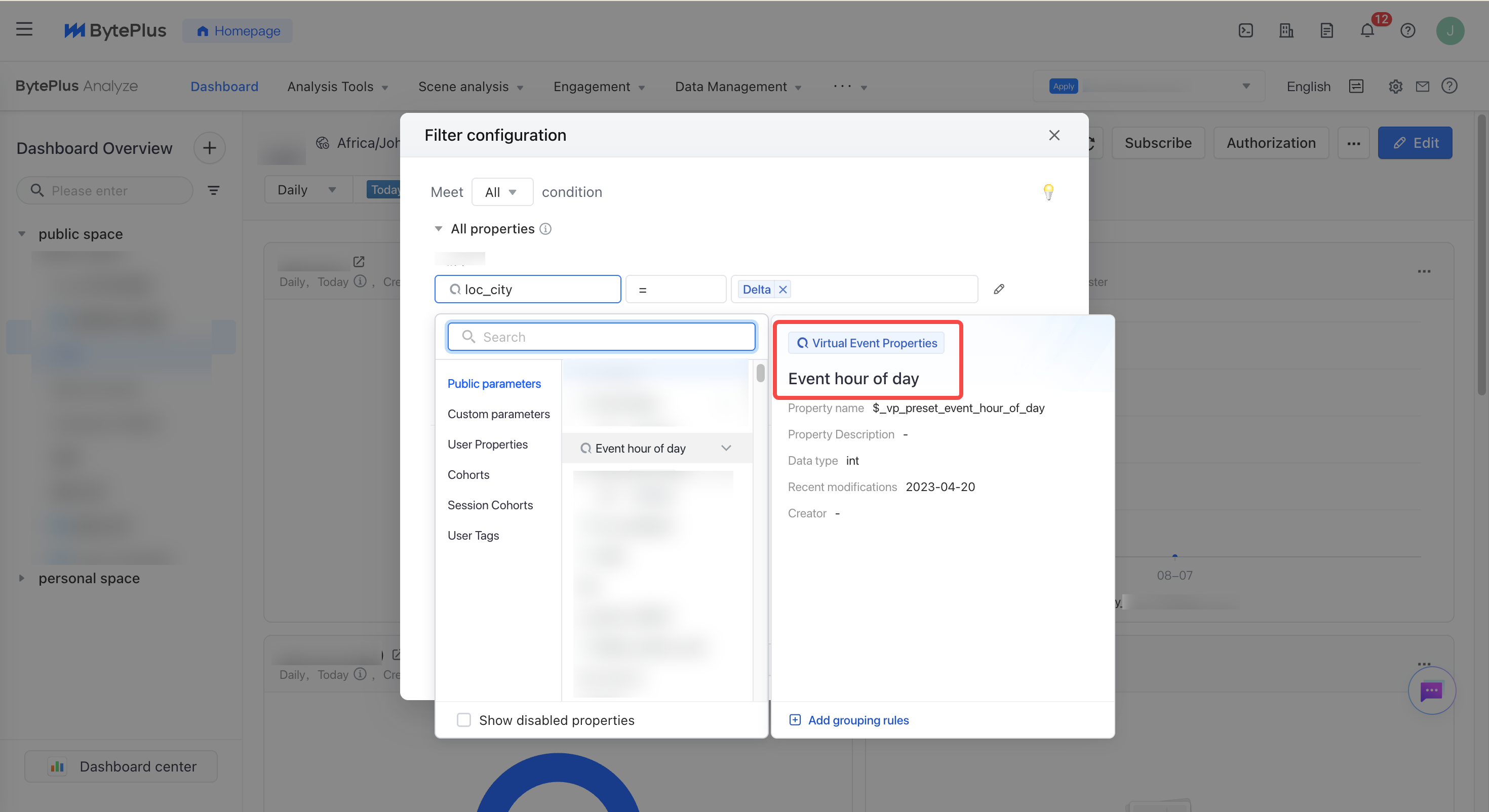The width and height of the screenshot is (1489, 812).
Task: Enable Show disabled properties checkbox
Action: 463,720
